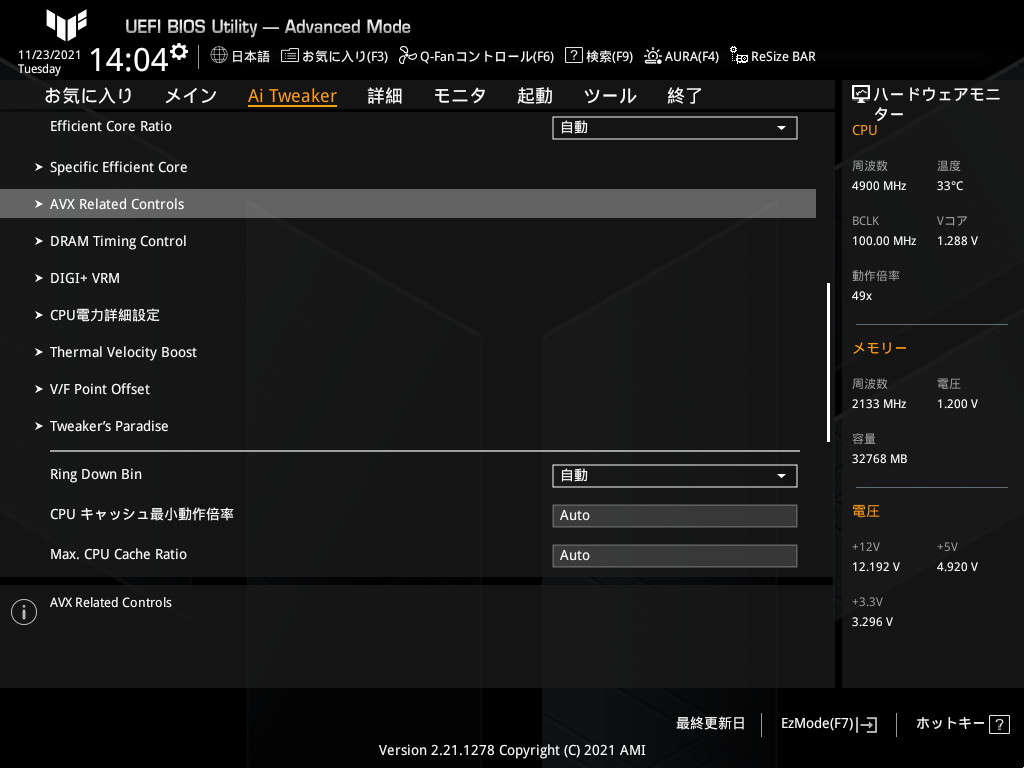Open the 終了 tab
Viewport: 1024px width, 768px height.
pyautogui.click(x=684, y=96)
